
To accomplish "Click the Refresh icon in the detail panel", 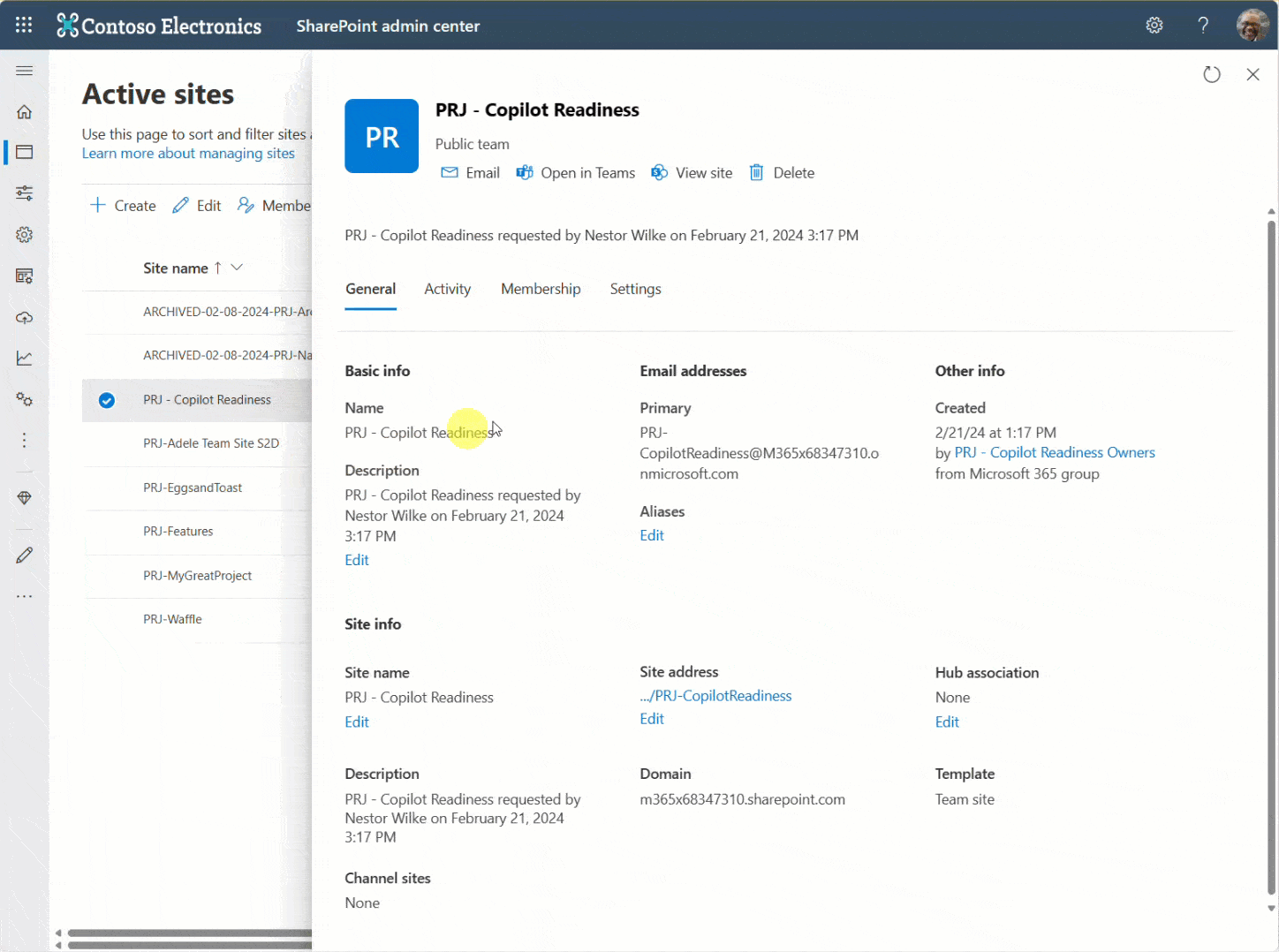I will [1211, 74].
